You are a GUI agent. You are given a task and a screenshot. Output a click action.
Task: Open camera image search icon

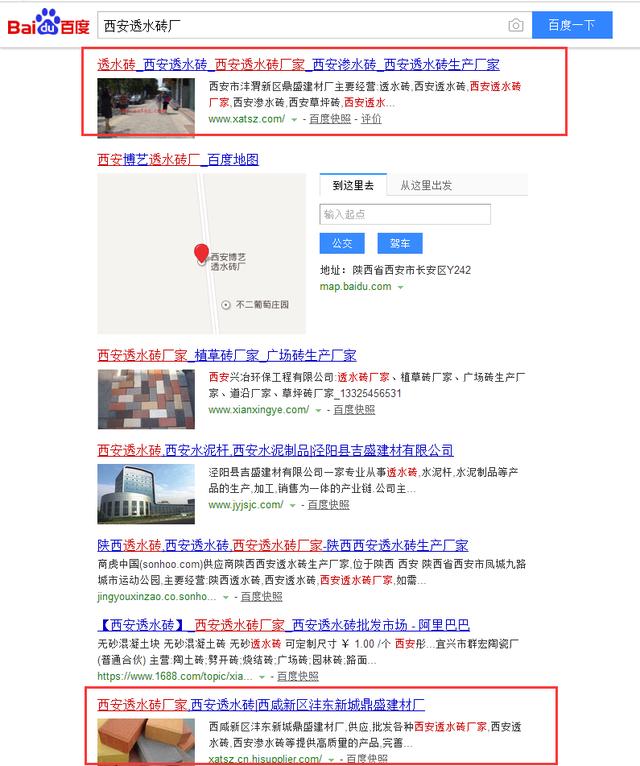click(x=515, y=25)
